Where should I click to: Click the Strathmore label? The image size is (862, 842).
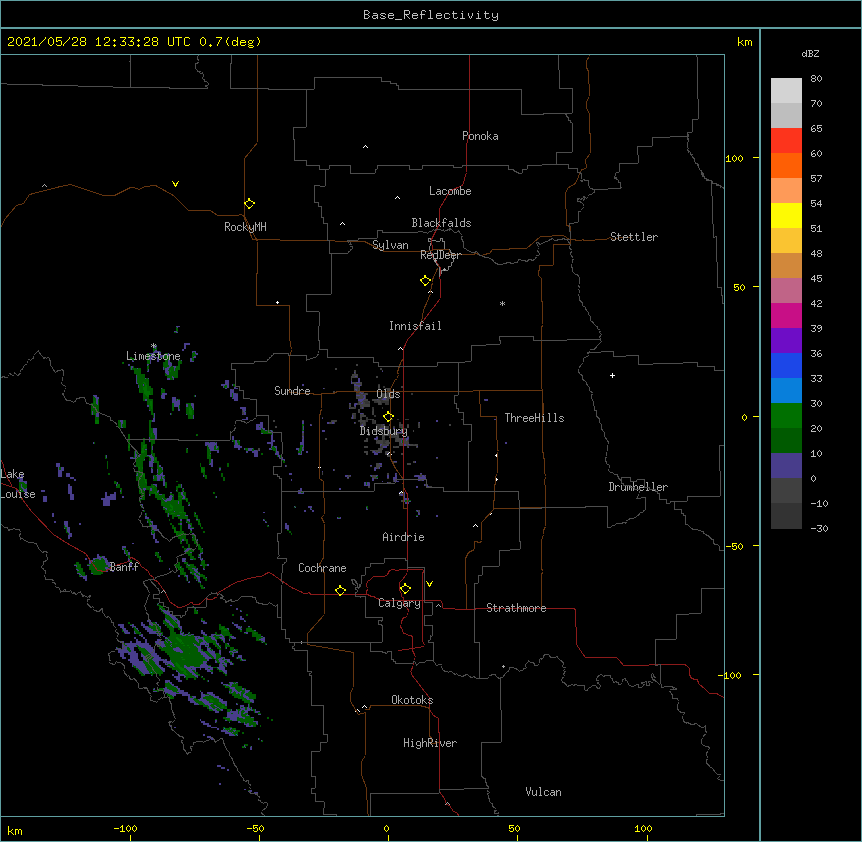pos(516,608)
